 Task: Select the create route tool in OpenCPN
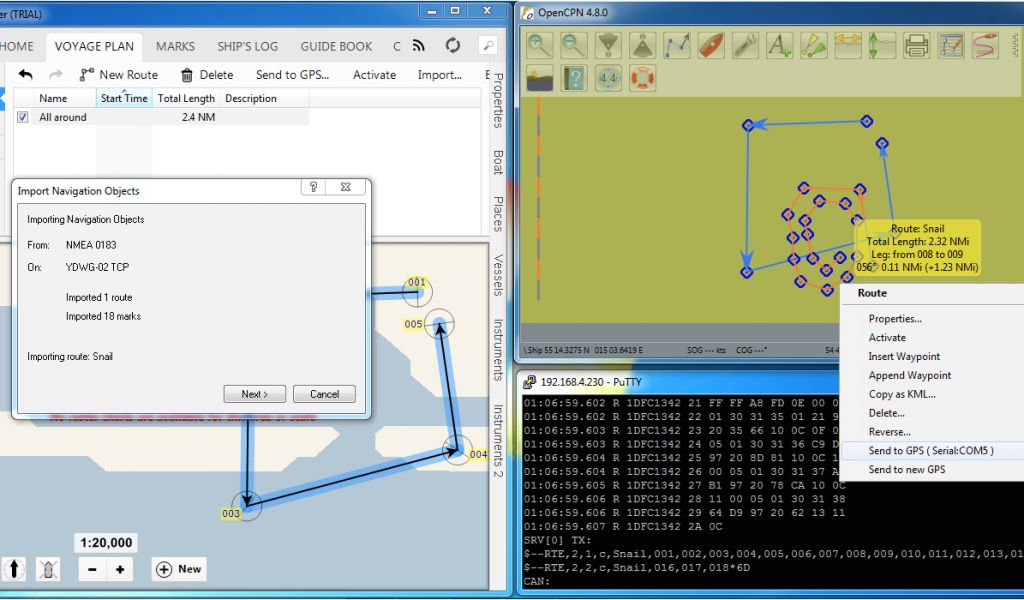coord(678,45)
